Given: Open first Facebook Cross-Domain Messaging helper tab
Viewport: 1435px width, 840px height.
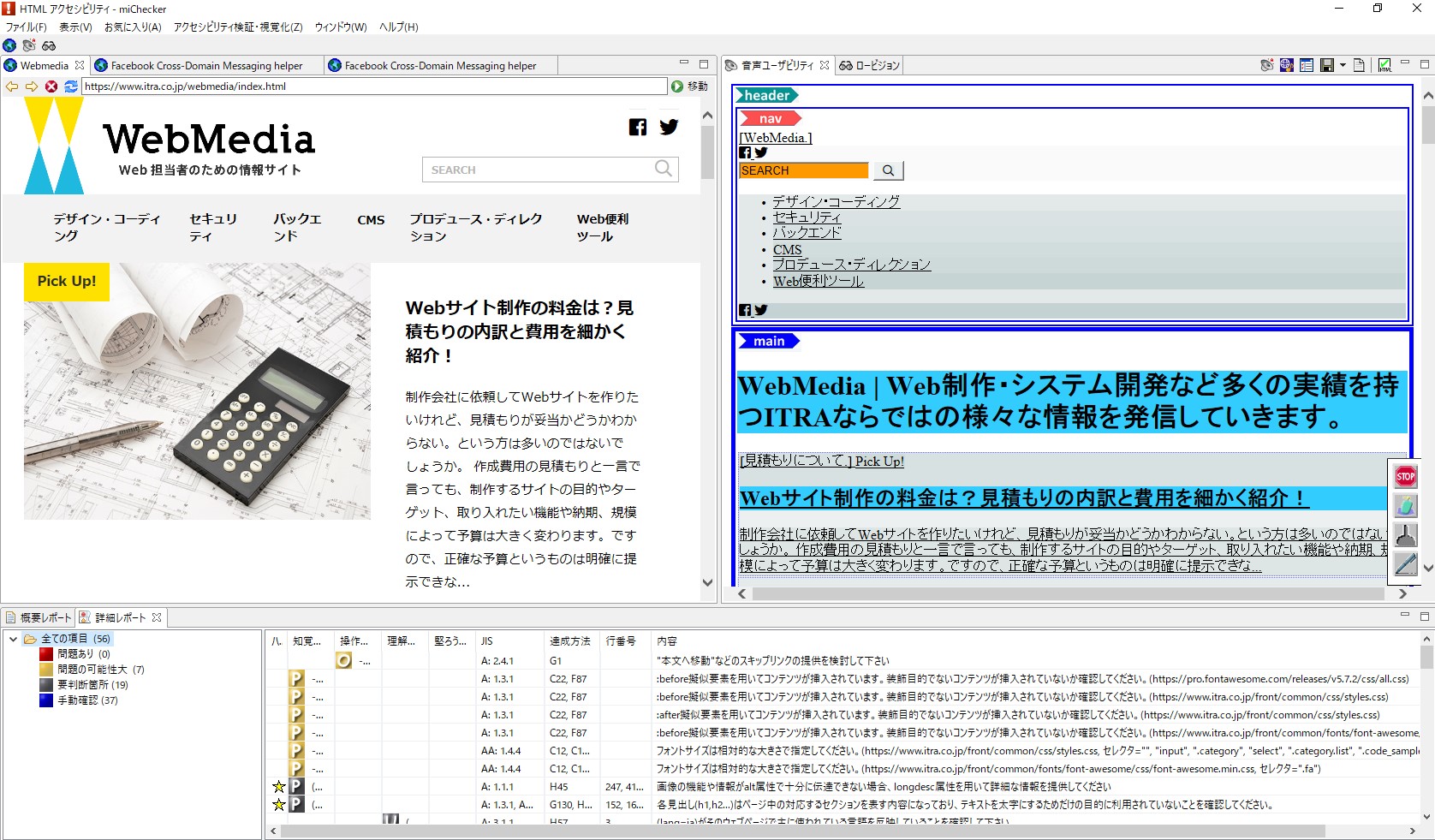Looking at the screenshot, I should (206, 65).
